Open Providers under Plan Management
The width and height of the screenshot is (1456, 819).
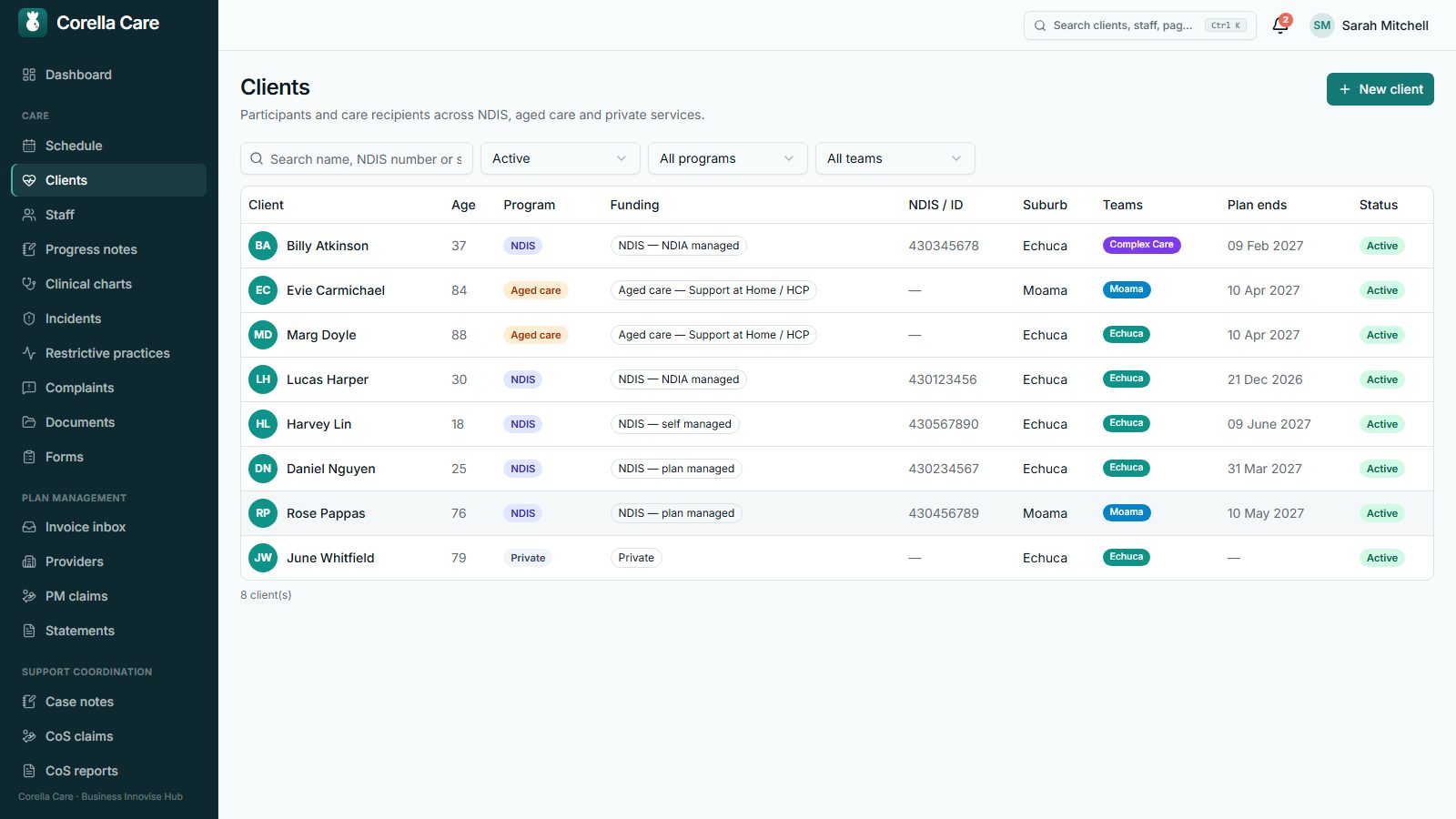point(109,561)
